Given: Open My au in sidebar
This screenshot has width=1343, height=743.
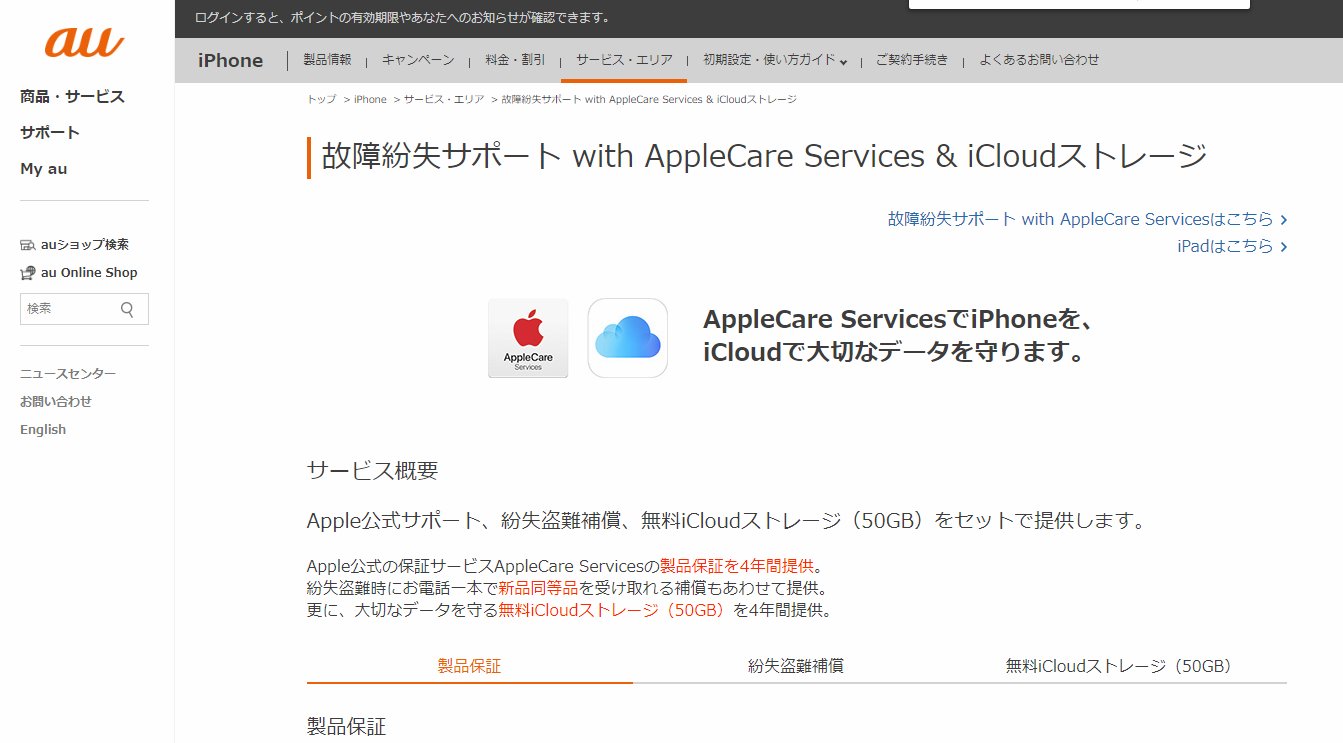Looking at the screenshot, I should (44, 169).
